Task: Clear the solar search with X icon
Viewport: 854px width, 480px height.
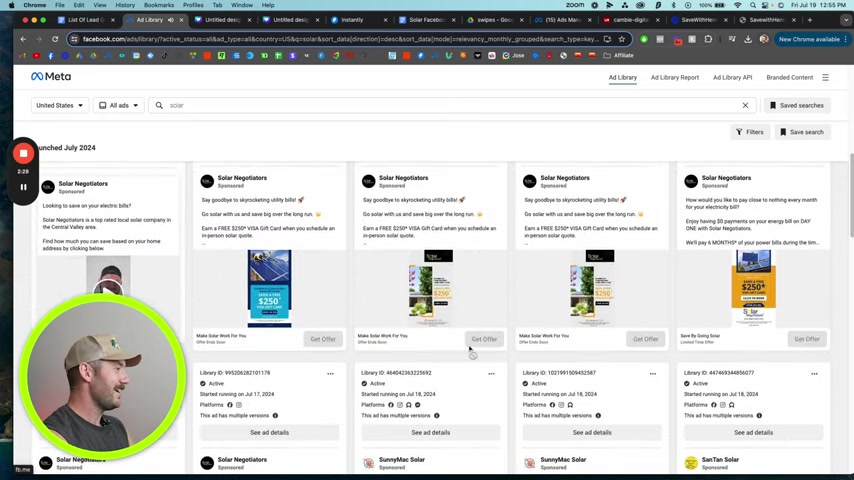Action: [745, 105]
